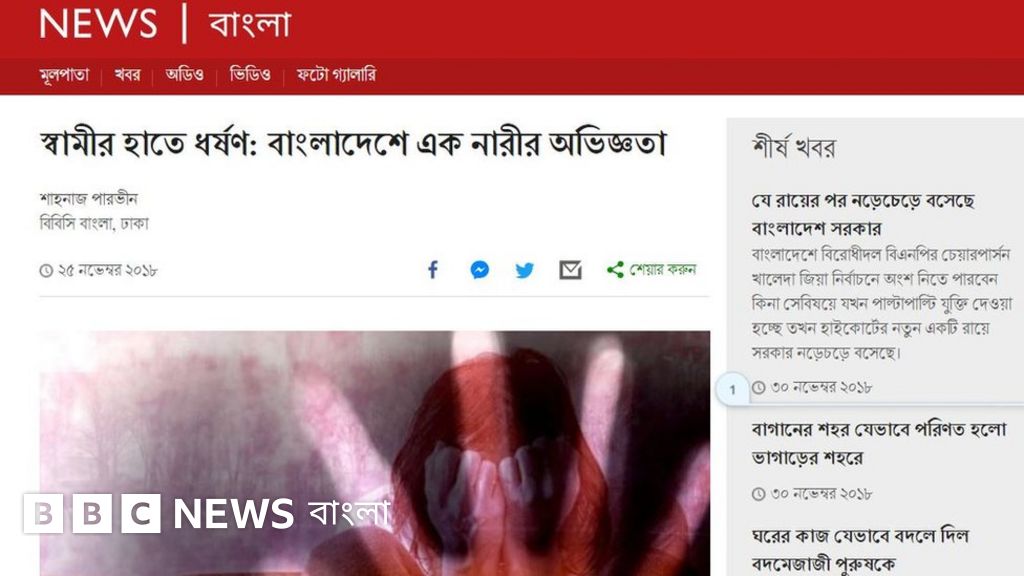Click the article's main illustration image

375,453
